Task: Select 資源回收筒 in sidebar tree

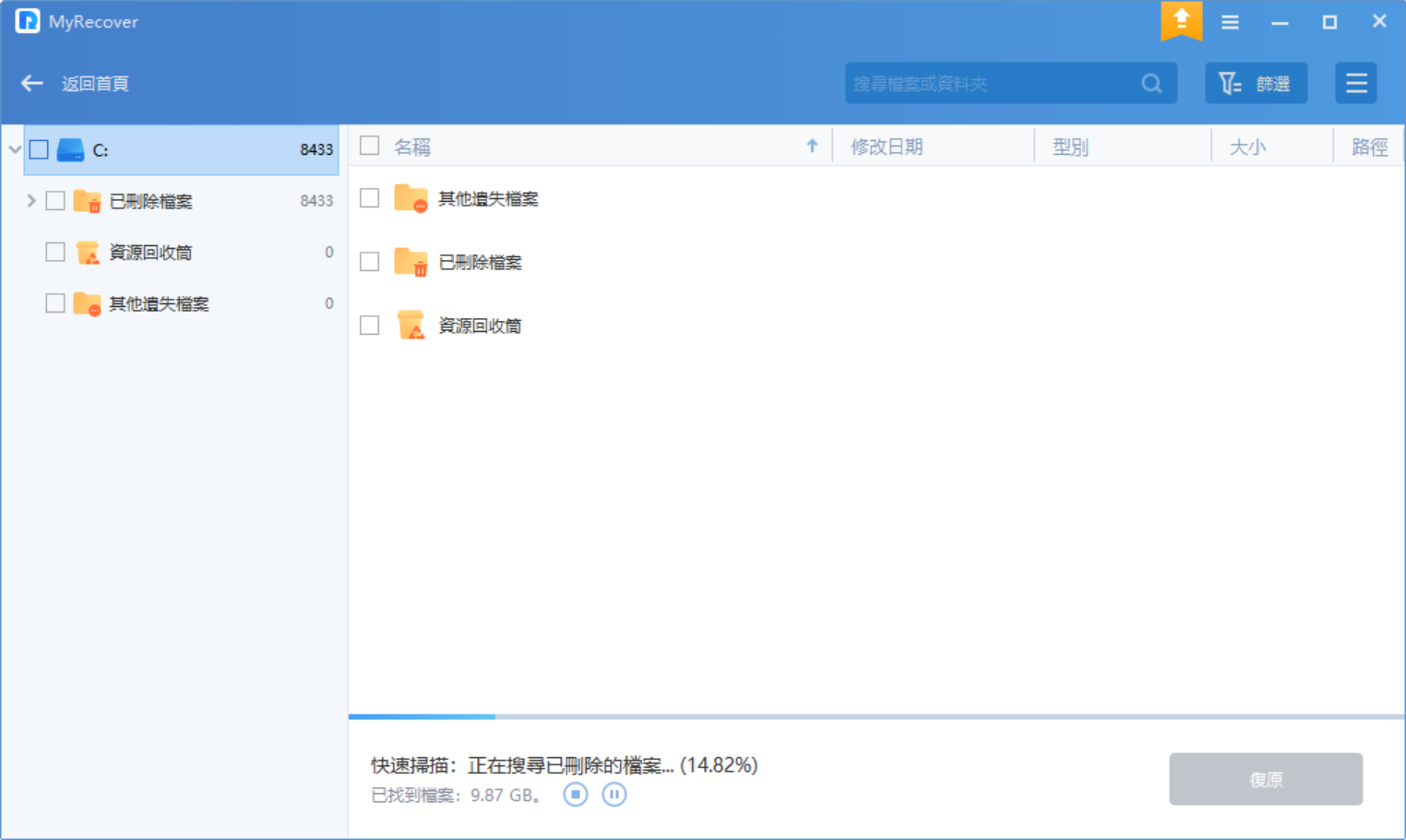Action: coord(150,252)
